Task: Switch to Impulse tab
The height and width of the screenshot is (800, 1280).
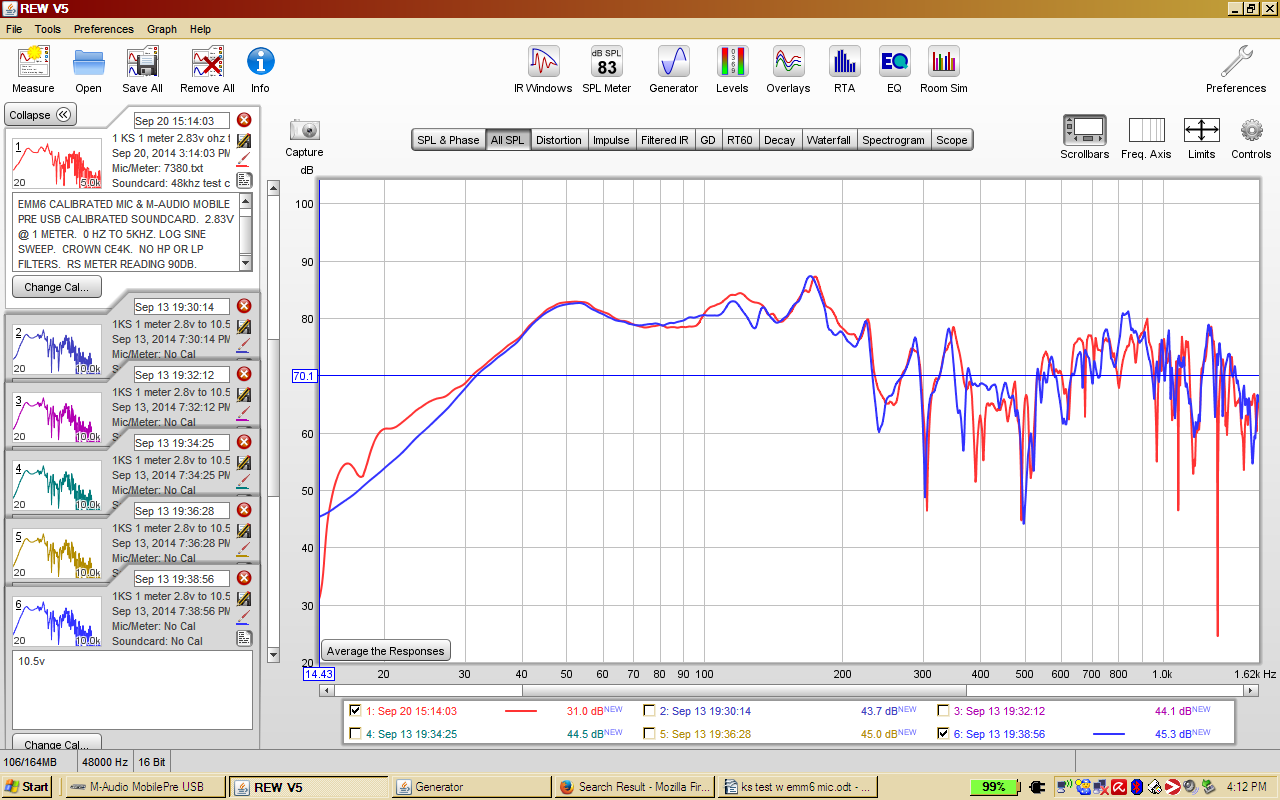Action: point(611,140)
